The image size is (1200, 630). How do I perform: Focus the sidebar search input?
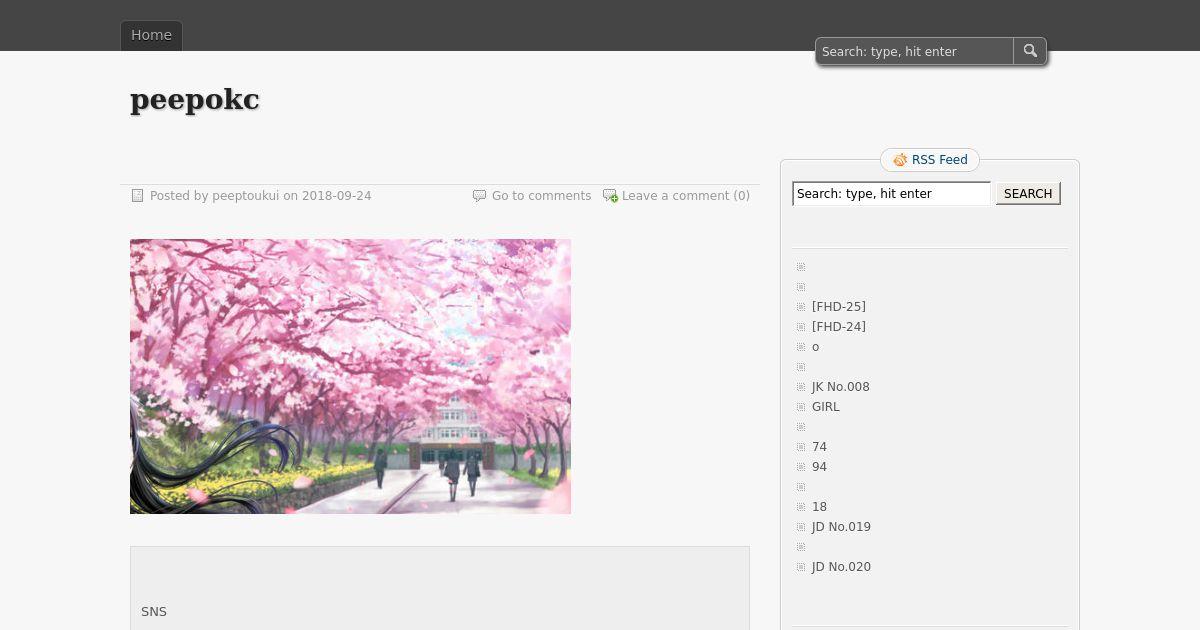click(x=891, y=194)
